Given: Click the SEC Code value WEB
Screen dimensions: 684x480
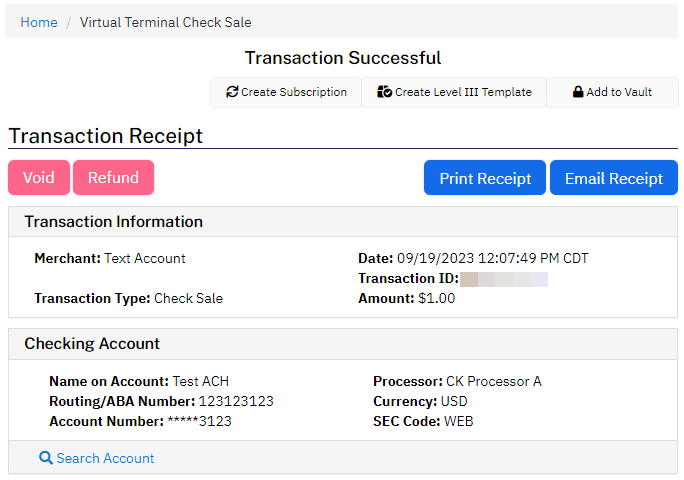Looking at the screenshot, I should click(458, 421).
